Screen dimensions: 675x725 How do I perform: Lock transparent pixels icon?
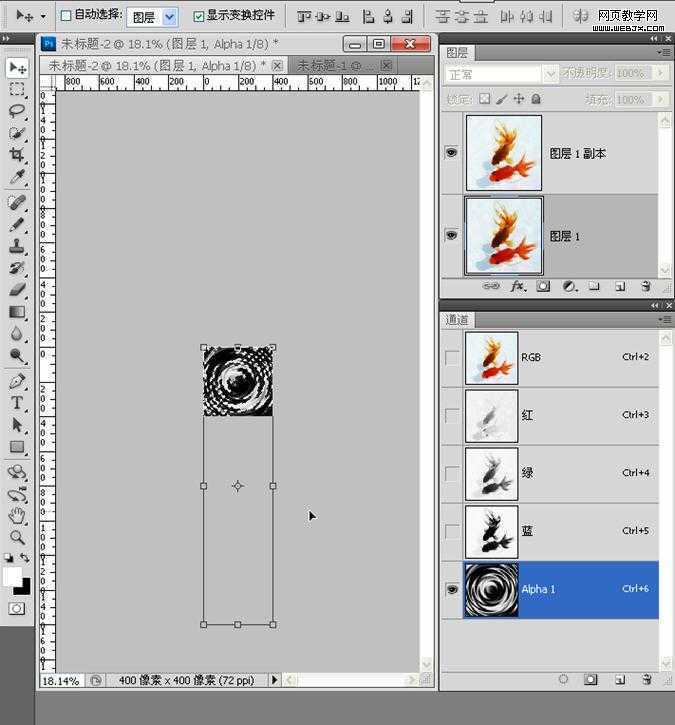click(x=485, y=98)
